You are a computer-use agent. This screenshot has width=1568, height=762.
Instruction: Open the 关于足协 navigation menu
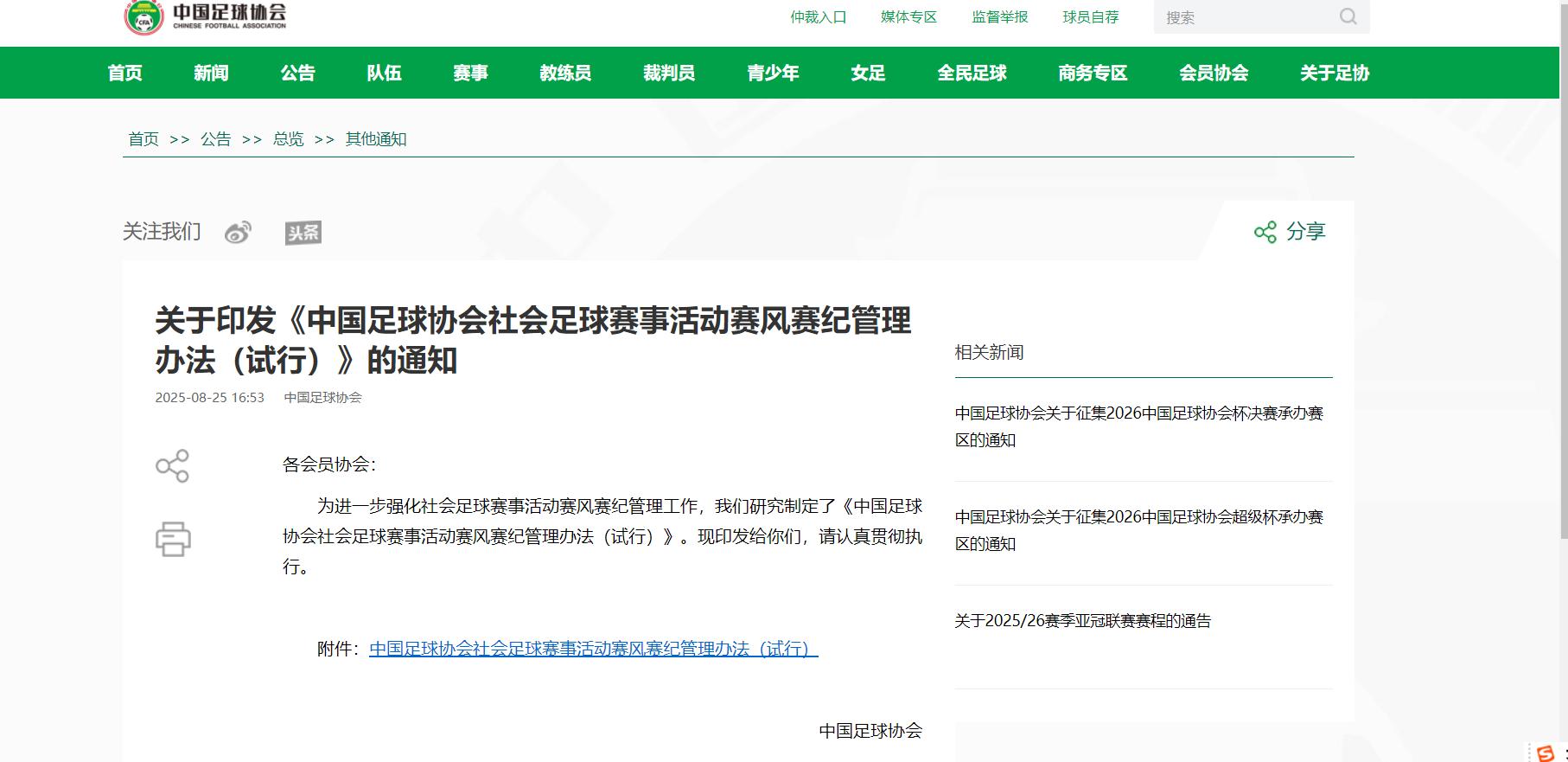[x=1335, y=73]
